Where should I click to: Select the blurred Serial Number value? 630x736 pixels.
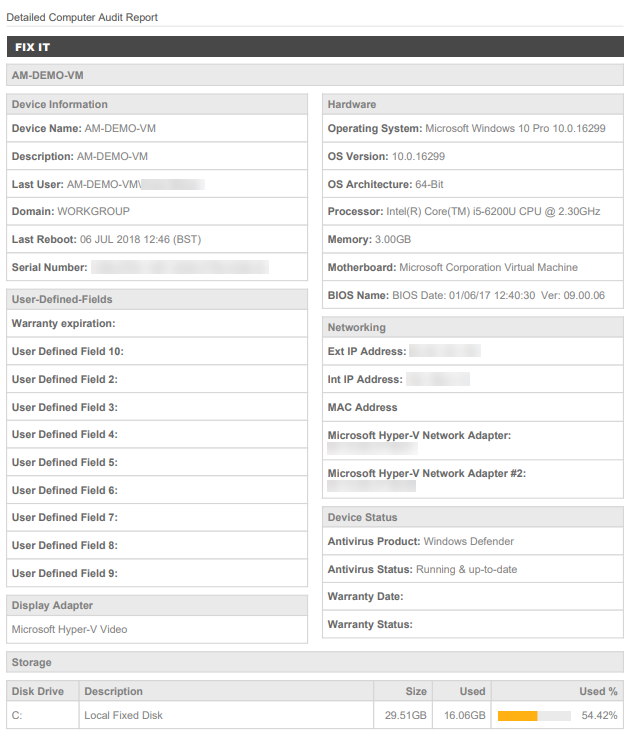coord(180,267)
